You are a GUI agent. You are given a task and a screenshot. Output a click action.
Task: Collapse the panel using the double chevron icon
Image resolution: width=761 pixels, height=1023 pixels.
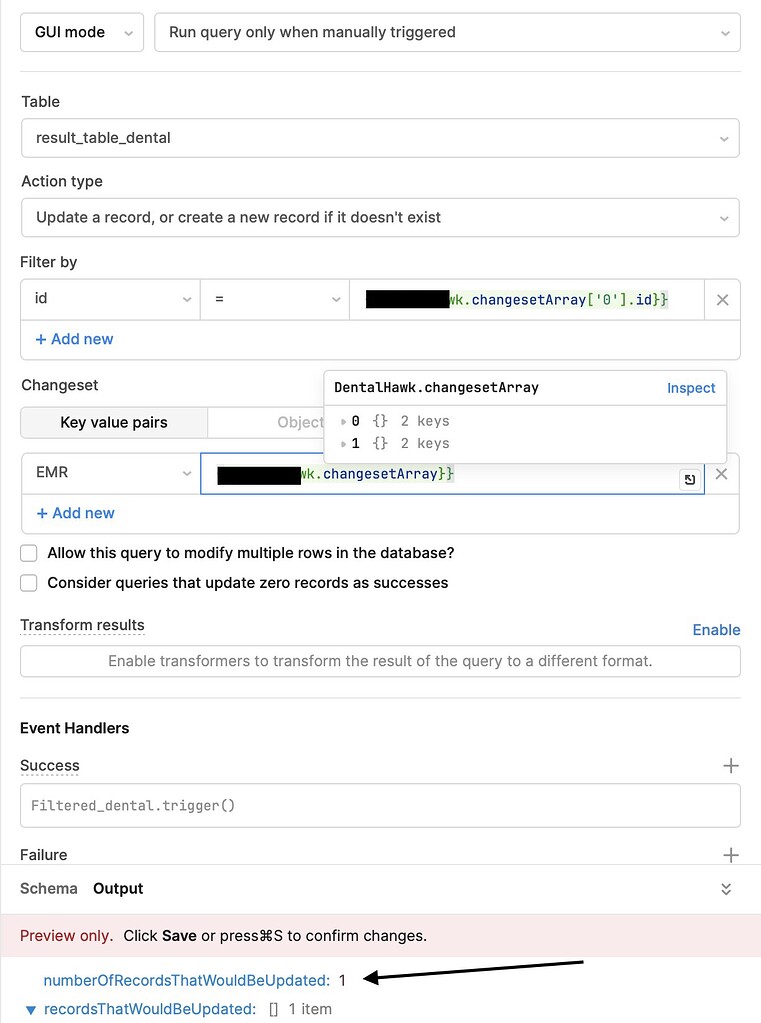click(x=726, y=888)
